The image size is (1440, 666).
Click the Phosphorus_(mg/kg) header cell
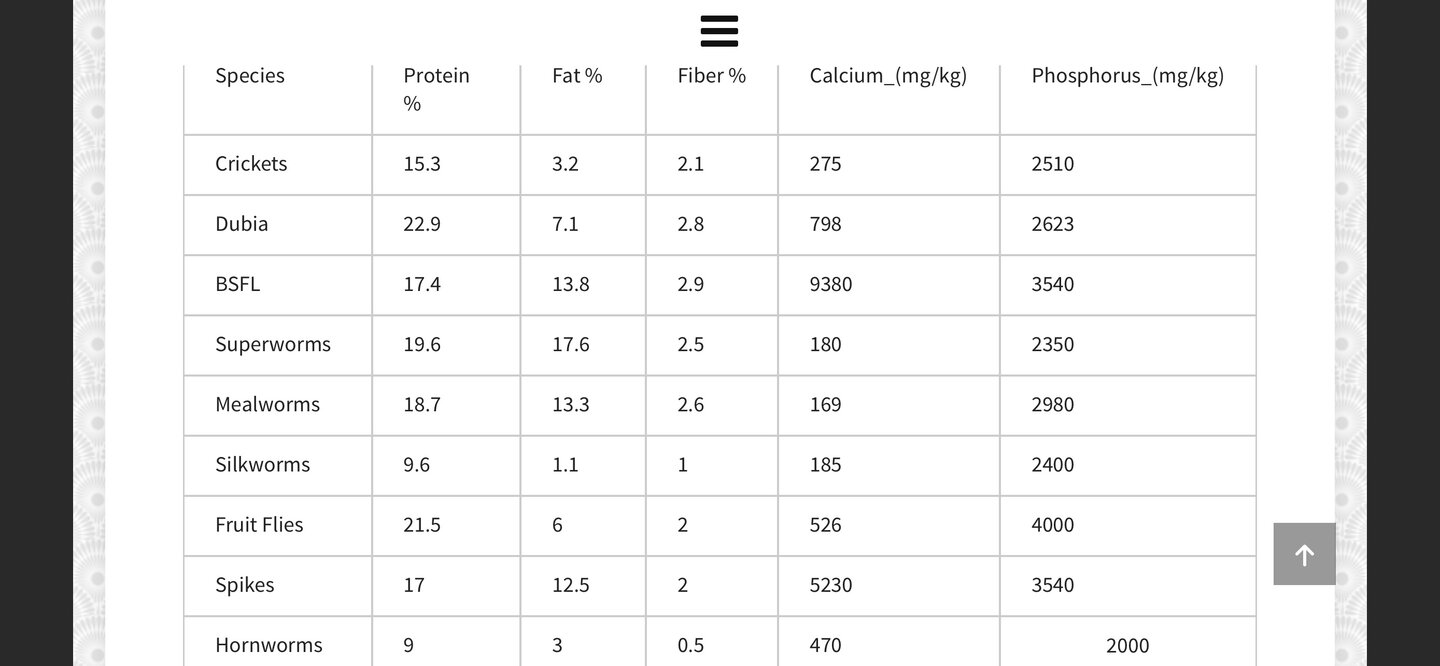(x=1127, y=76)
